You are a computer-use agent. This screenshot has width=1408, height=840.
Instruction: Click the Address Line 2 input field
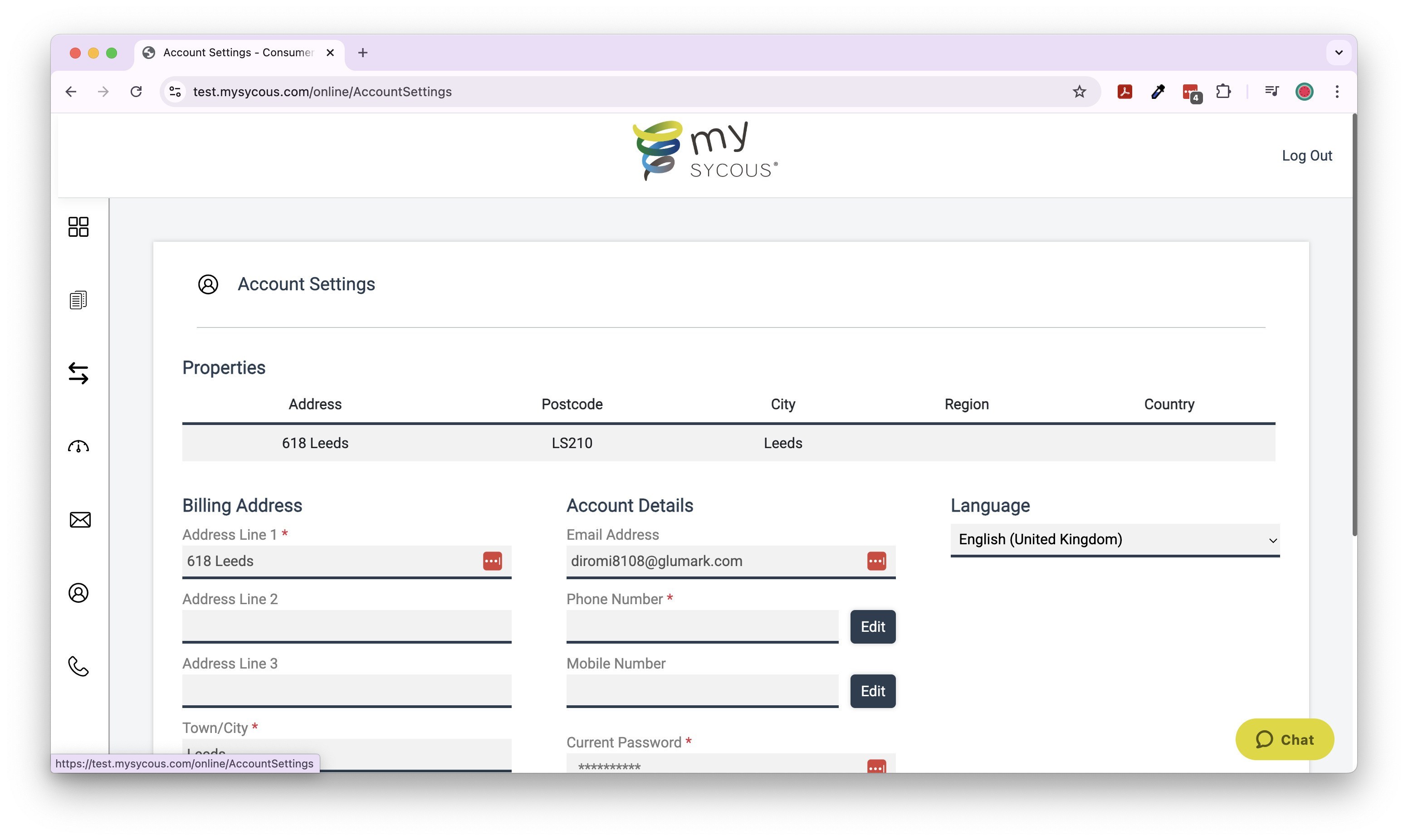coord(347,625)
